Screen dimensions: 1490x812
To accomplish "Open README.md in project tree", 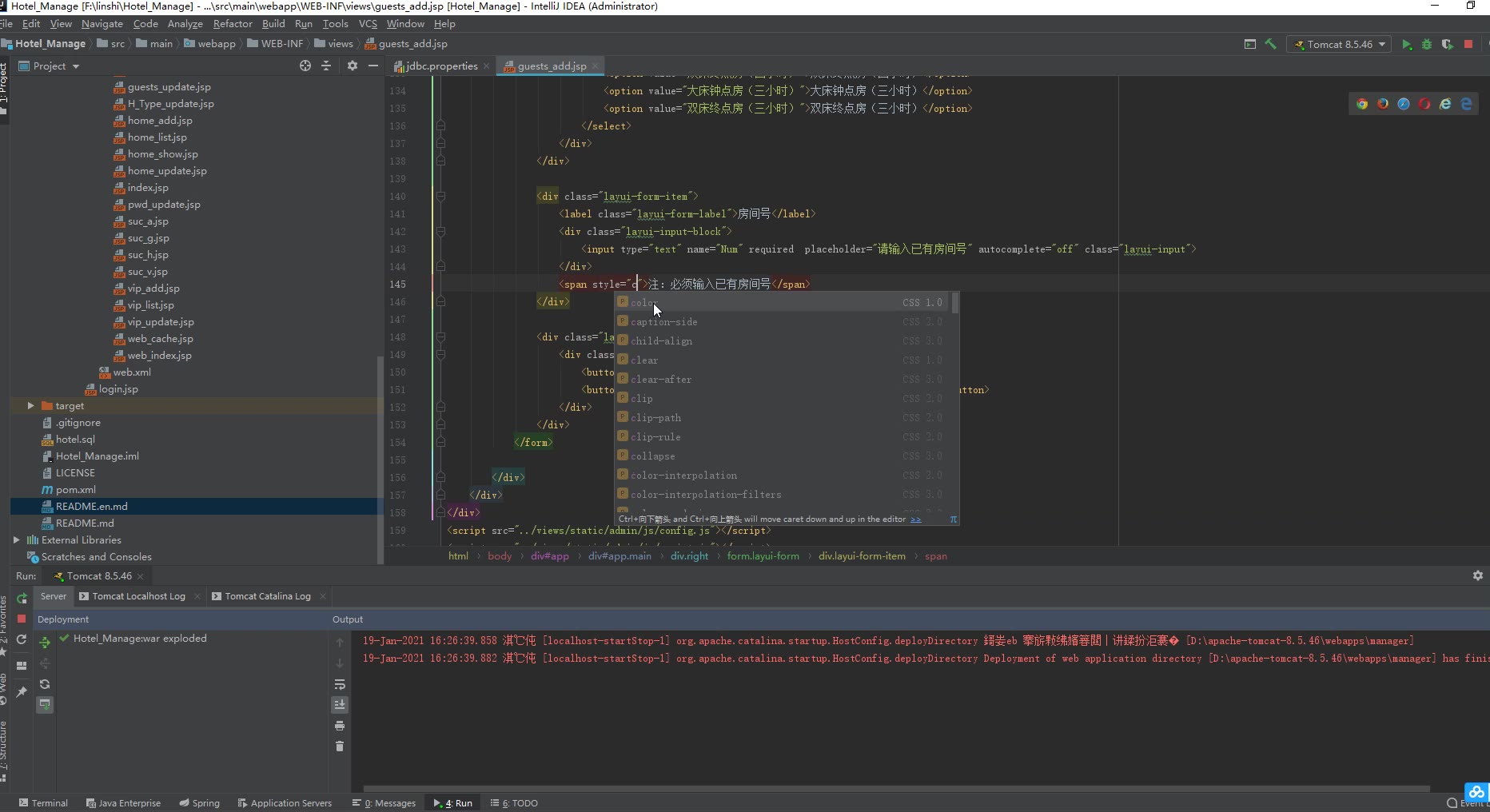I will (x=85, y=523).
